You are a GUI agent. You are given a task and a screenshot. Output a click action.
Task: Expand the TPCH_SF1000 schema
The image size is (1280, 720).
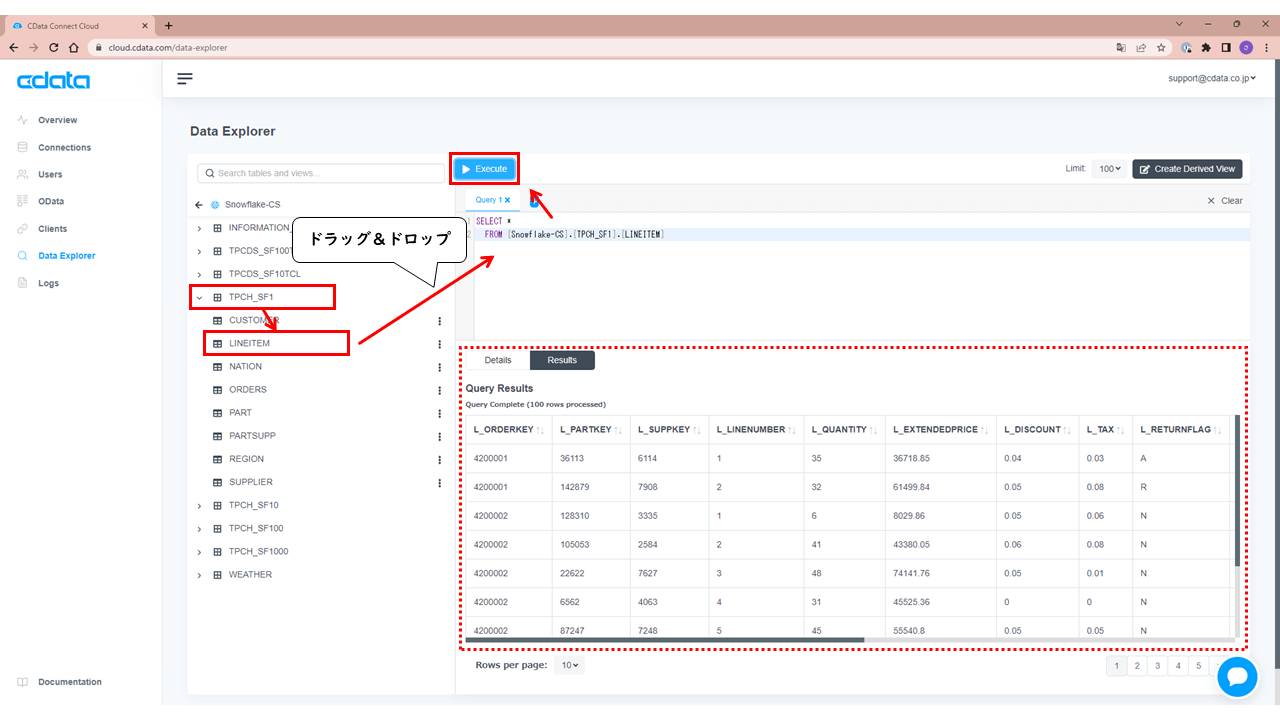(199, 552)
